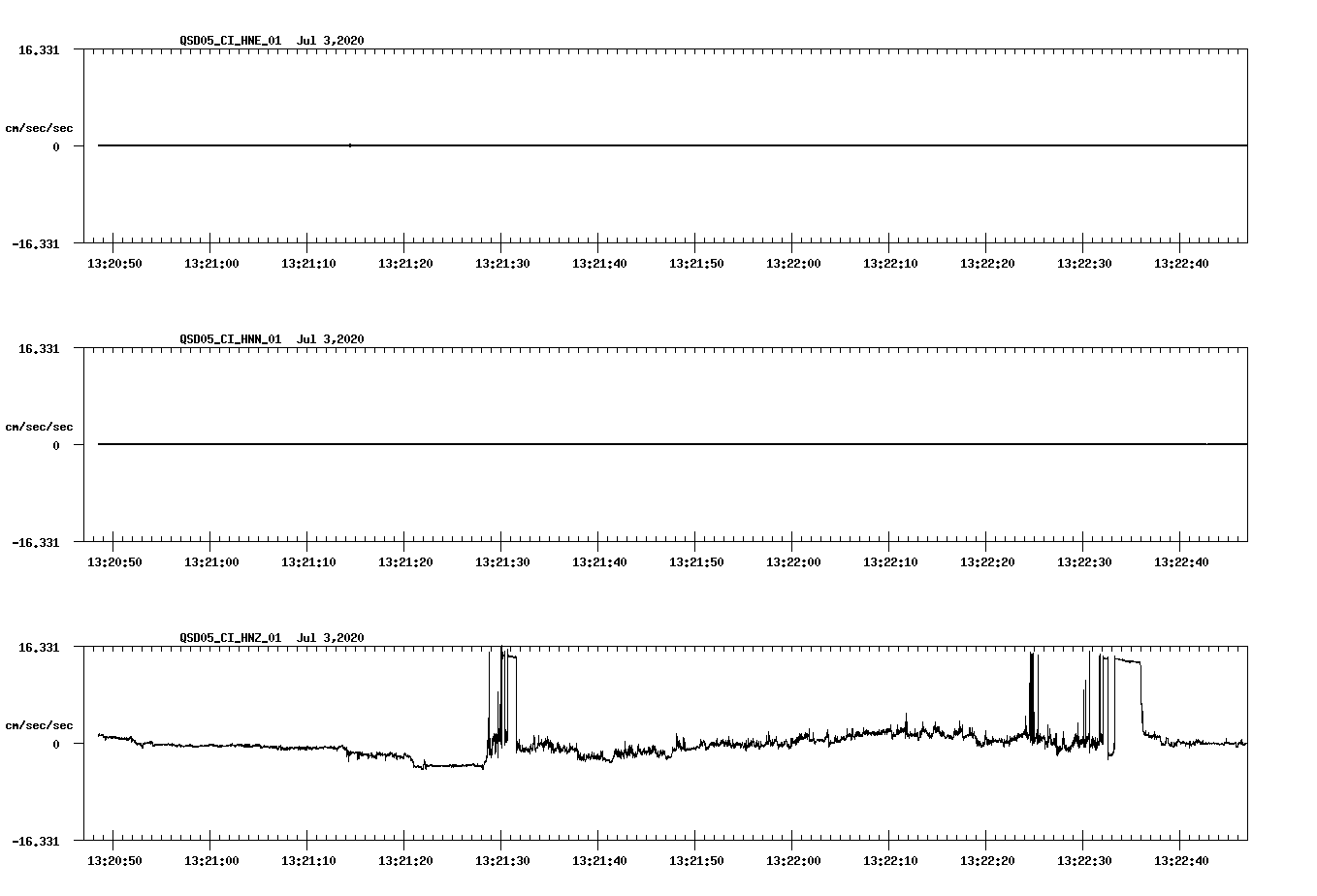Image resolution: width=1317 pixels, height=896 pixels.
Task: Click the cm/sec/sec unit label of HNZ plot
Action: 39,726
